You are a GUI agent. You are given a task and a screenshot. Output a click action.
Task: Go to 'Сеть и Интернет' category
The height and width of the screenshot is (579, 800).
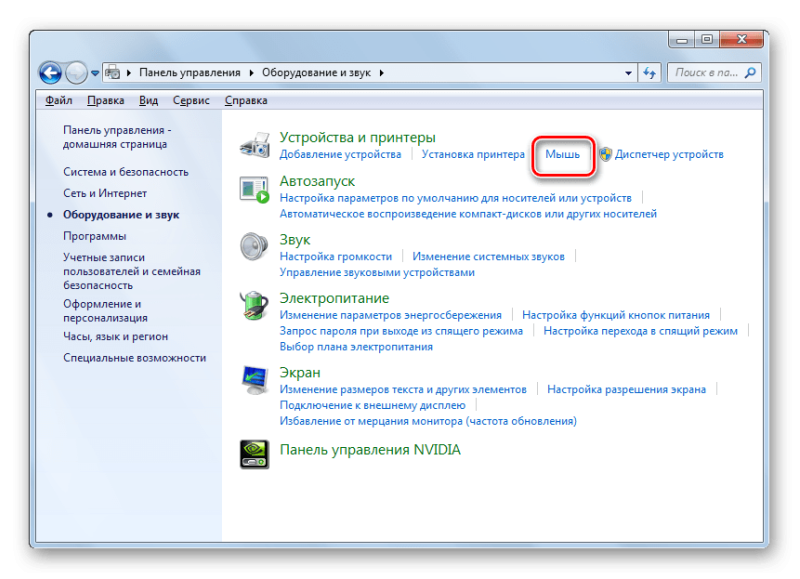(x=105, y=193)
